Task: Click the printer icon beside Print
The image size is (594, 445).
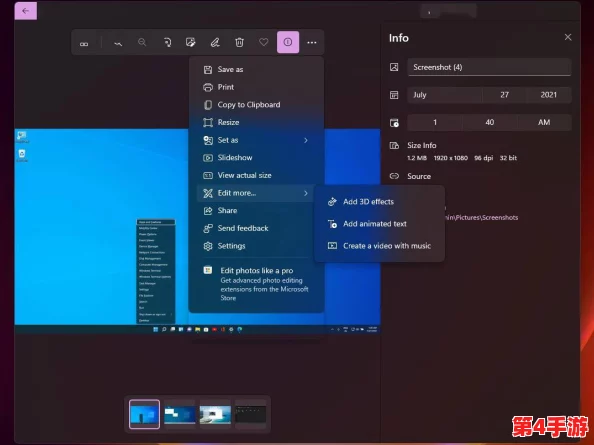Action: pyautogui.click(x=208, y=87)
